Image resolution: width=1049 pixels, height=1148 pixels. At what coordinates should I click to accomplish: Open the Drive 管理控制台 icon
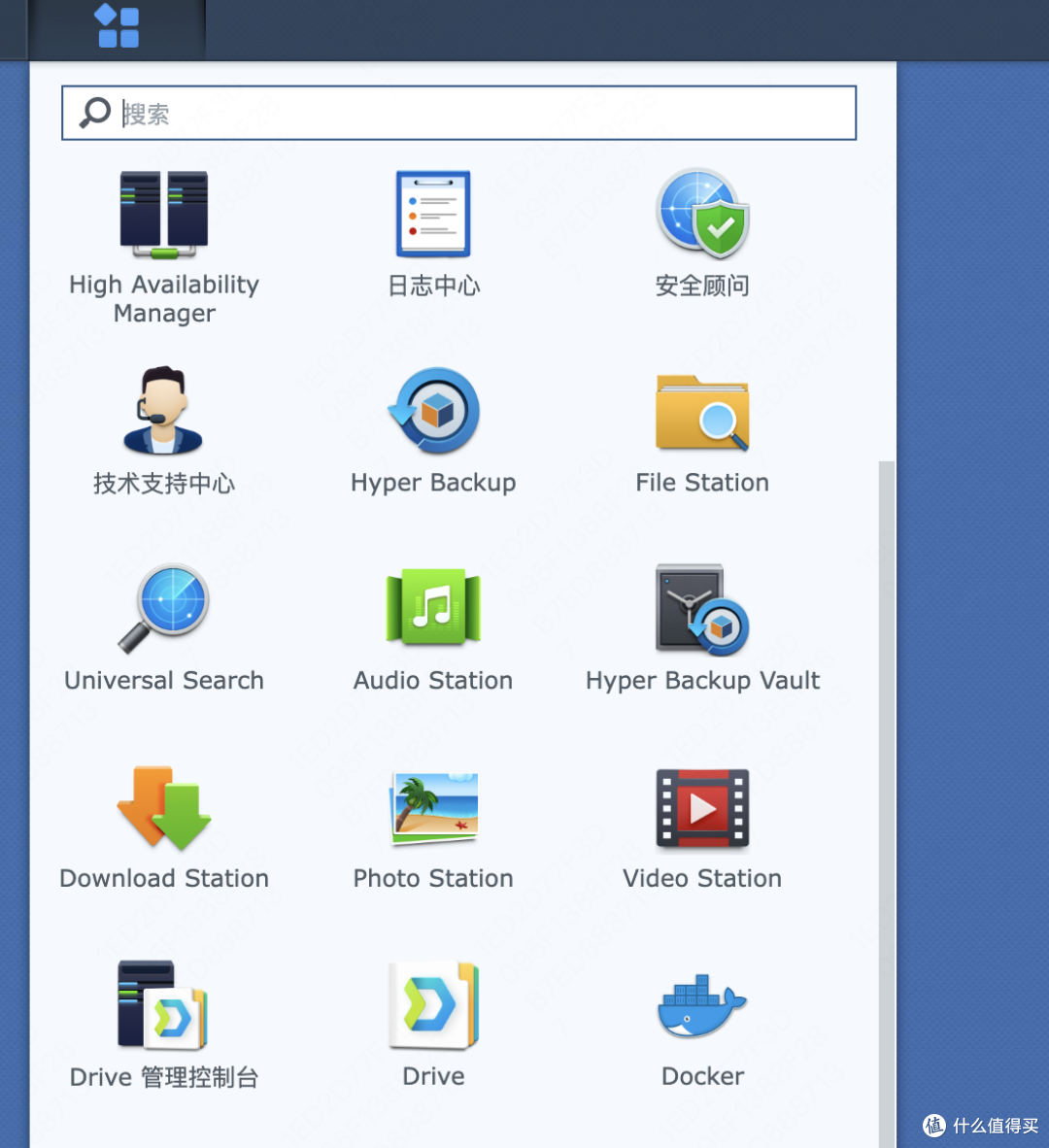click(162, 1004)
